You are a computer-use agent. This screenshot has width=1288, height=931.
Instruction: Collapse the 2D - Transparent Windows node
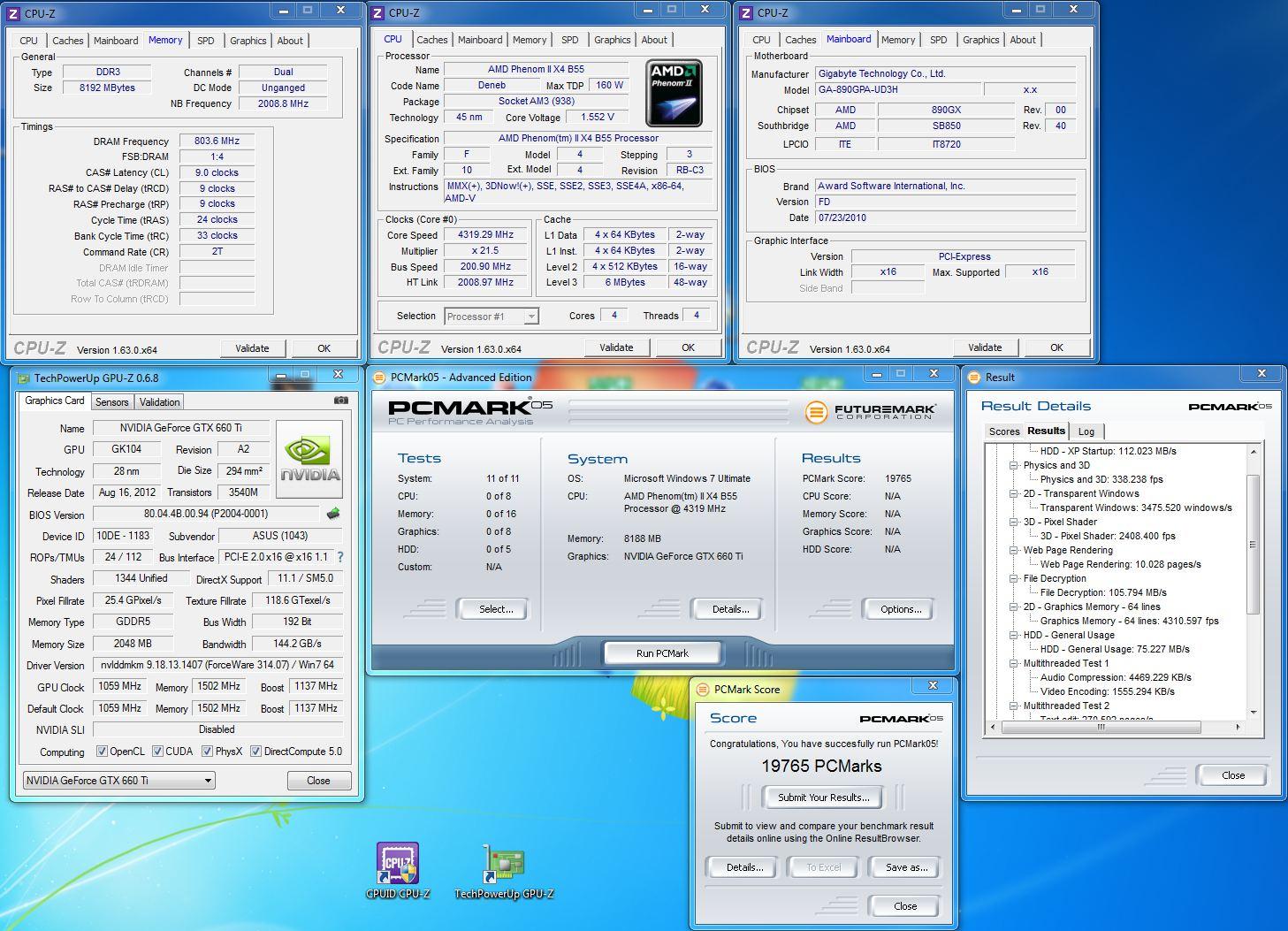[1014, 493]
